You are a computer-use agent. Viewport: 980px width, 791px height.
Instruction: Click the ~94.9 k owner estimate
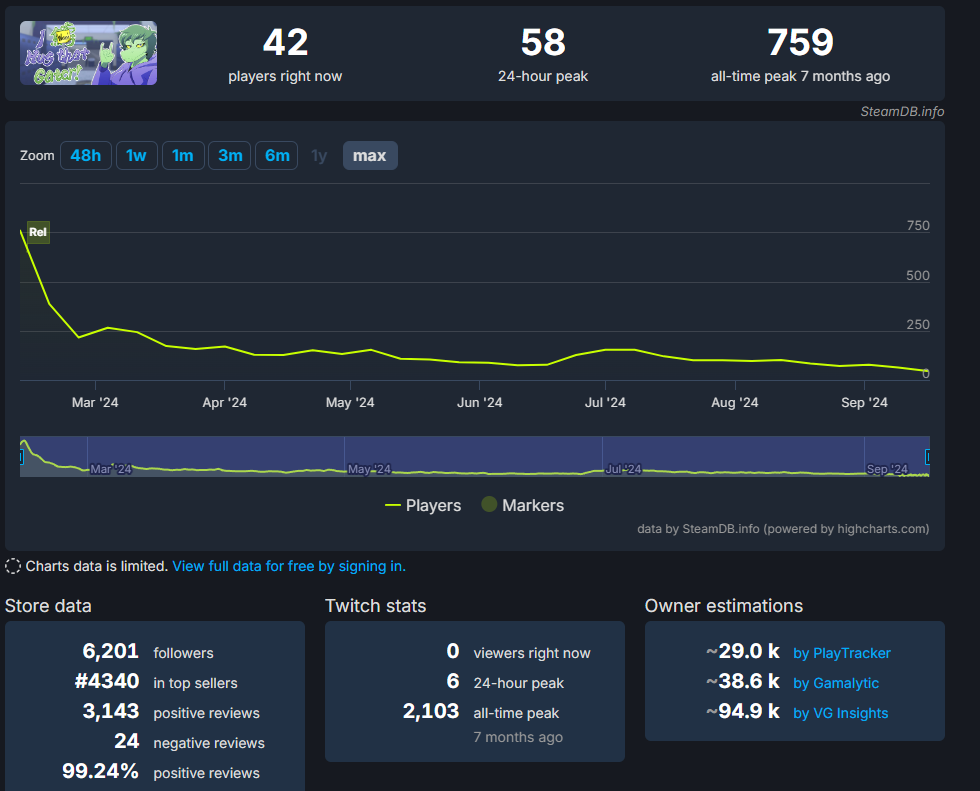pos(743,711)
